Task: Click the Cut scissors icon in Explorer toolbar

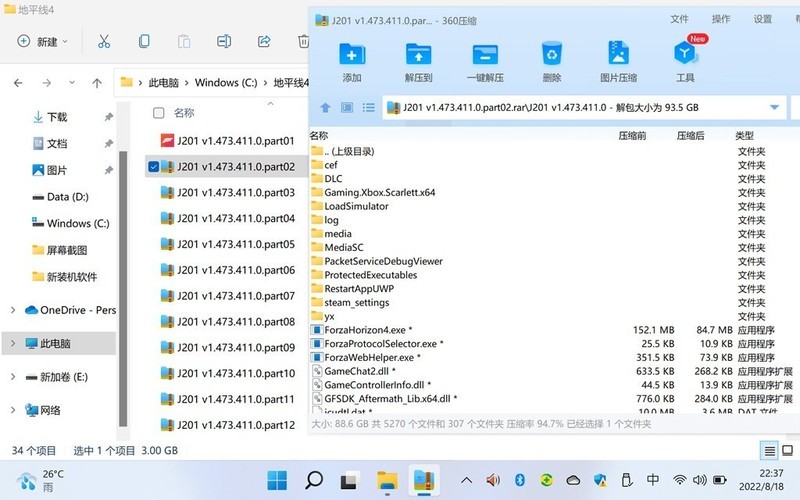Action: (104, 41)
